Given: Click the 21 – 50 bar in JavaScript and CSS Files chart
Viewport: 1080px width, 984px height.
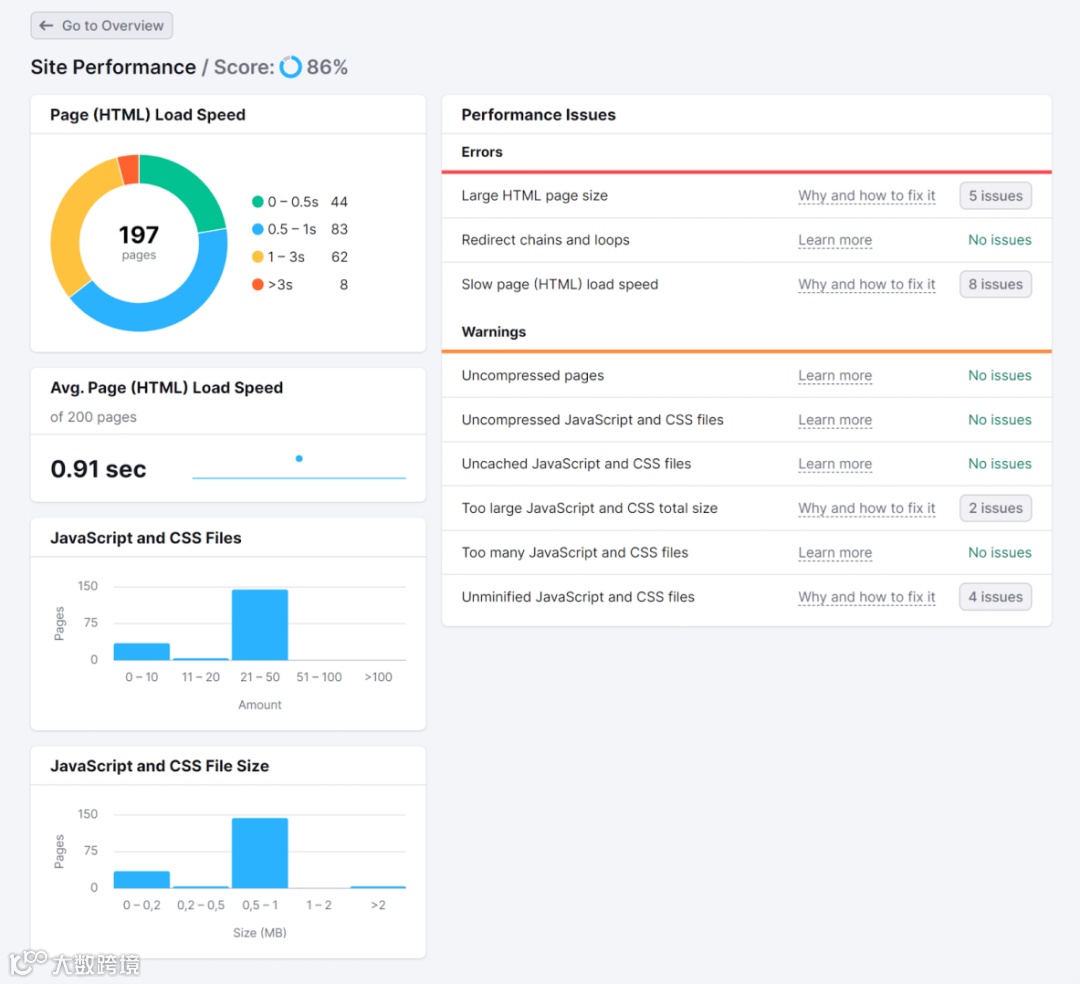Looking at the screenshot, I should click(260, 625).
